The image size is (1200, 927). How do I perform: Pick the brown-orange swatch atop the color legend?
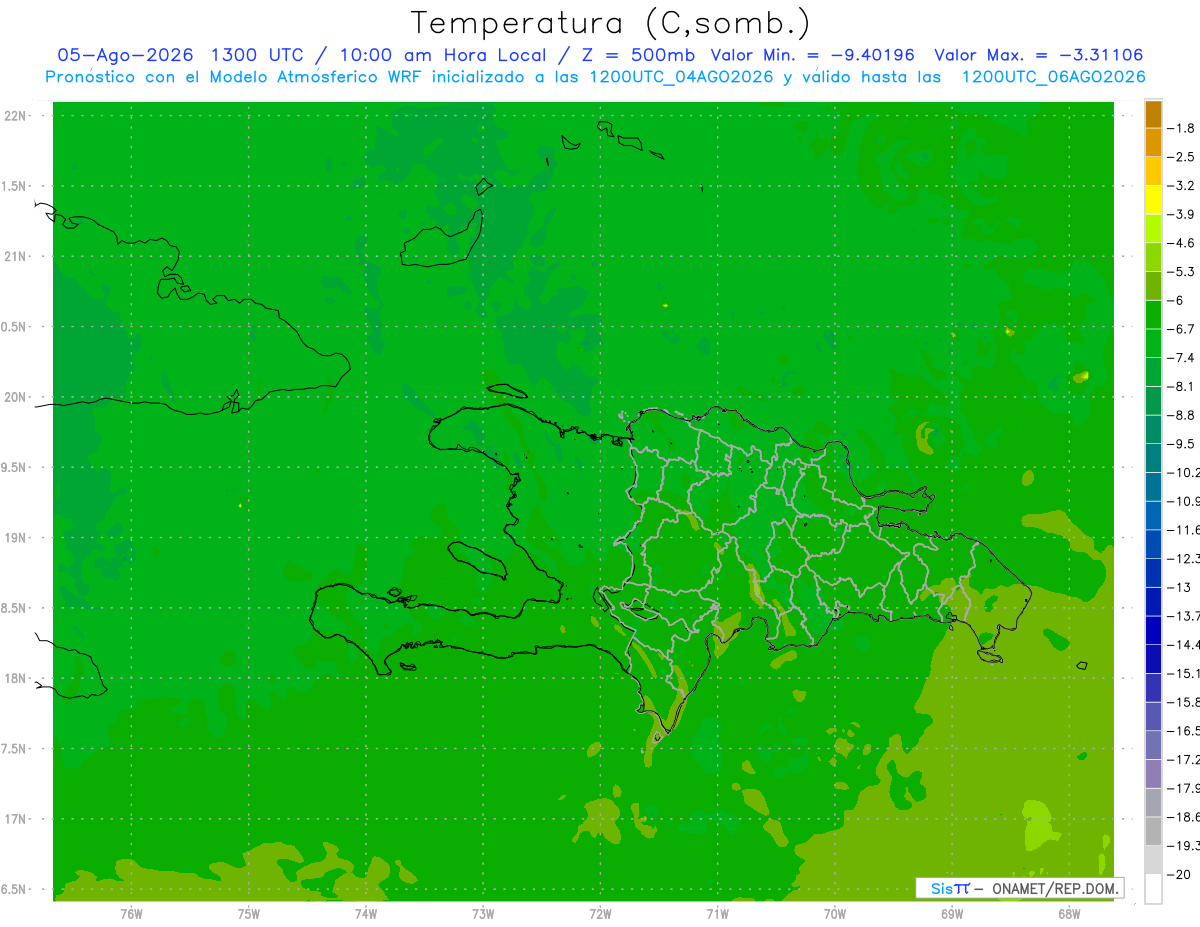[x=1153, y=114]
